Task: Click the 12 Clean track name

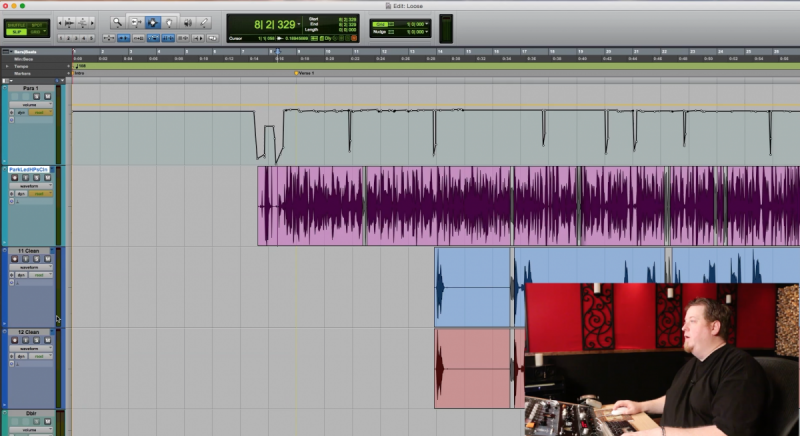Action: (x=29, y=332)
